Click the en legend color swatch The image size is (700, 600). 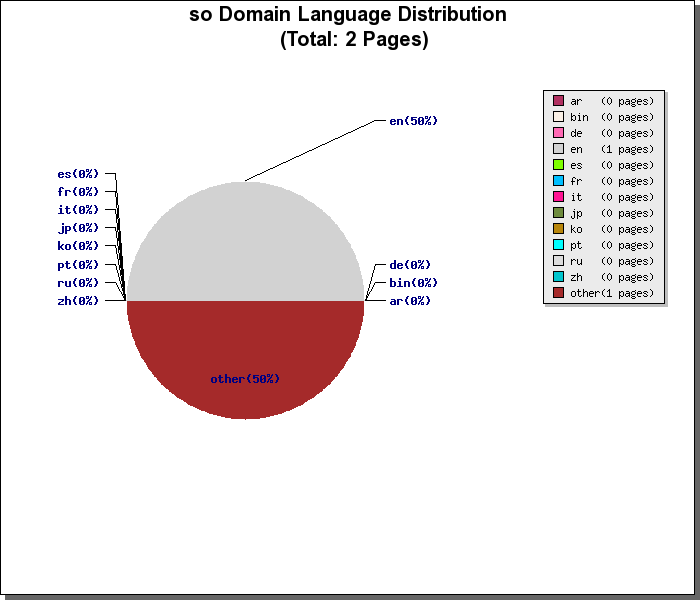(558, 149)
